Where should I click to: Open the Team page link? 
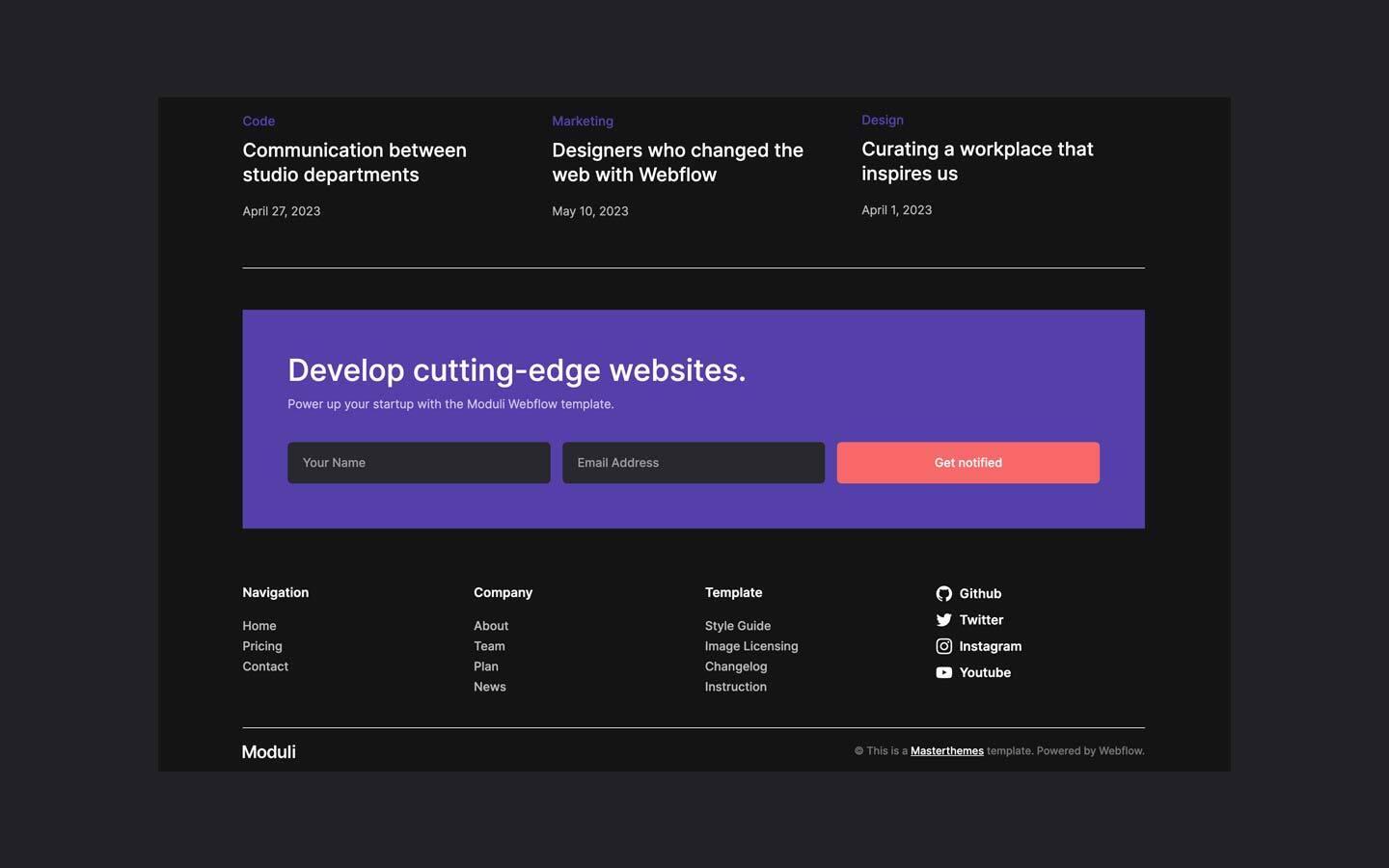tap(488, 645)
